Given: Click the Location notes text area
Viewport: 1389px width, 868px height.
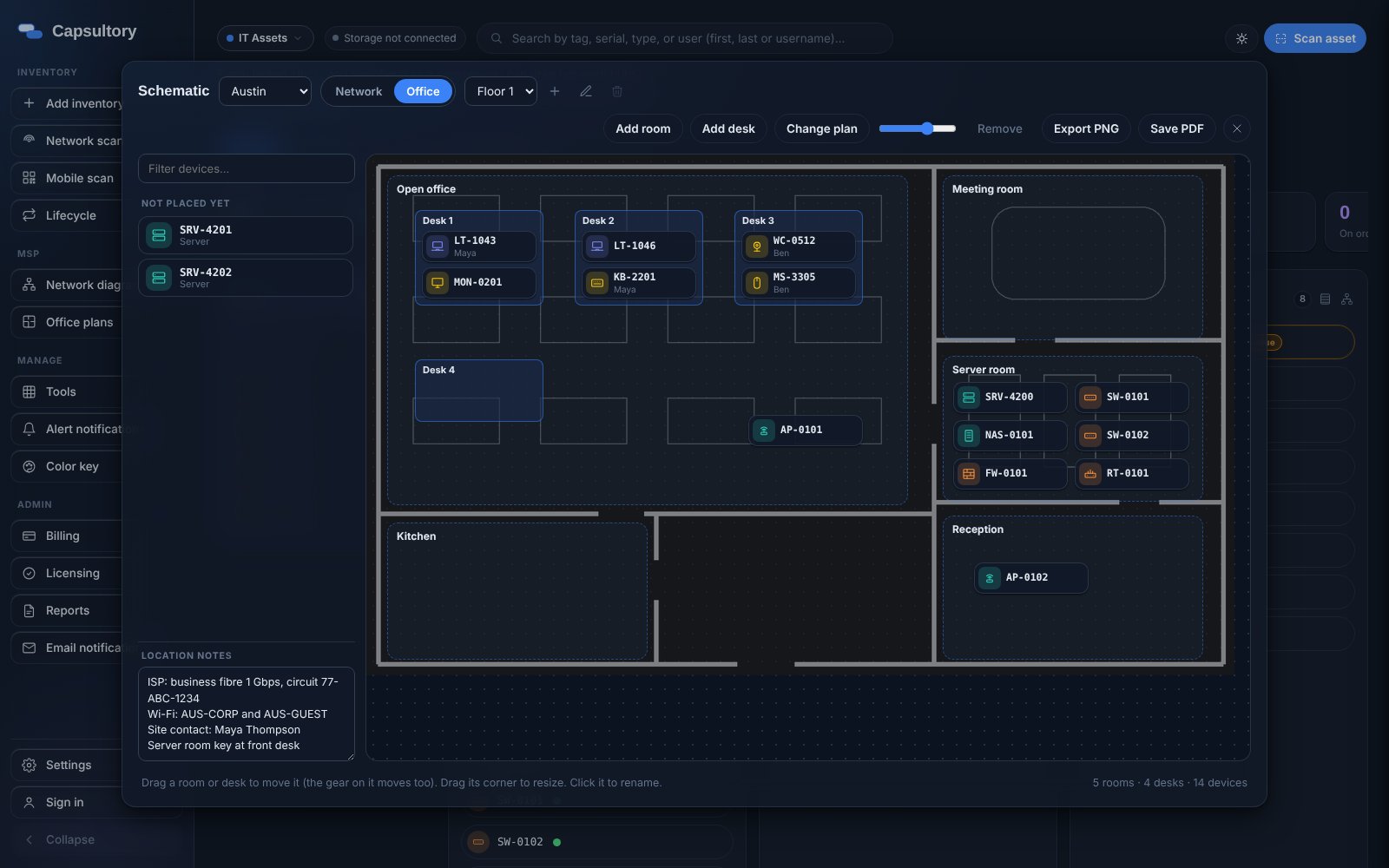Looking at the screenshot, I should tap(247, 713).
